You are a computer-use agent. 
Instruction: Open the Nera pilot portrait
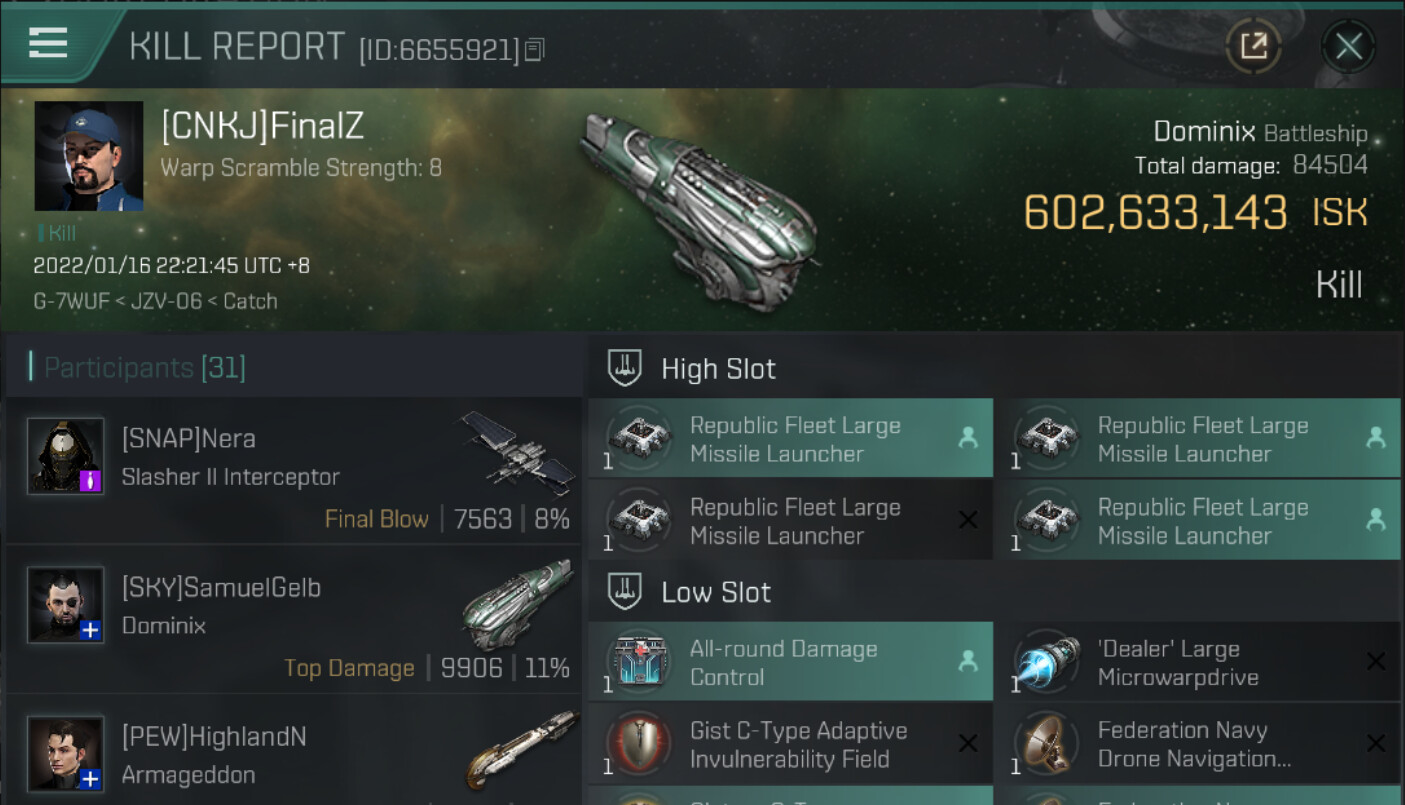[x=66, y=456]
